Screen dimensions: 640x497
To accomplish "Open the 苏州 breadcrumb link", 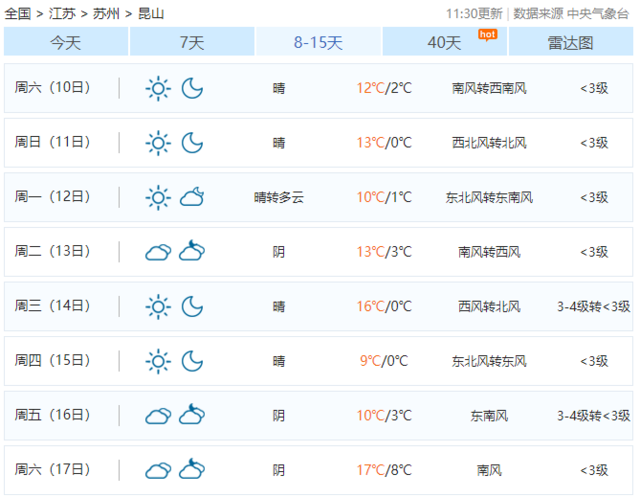I will pos(106,14).
